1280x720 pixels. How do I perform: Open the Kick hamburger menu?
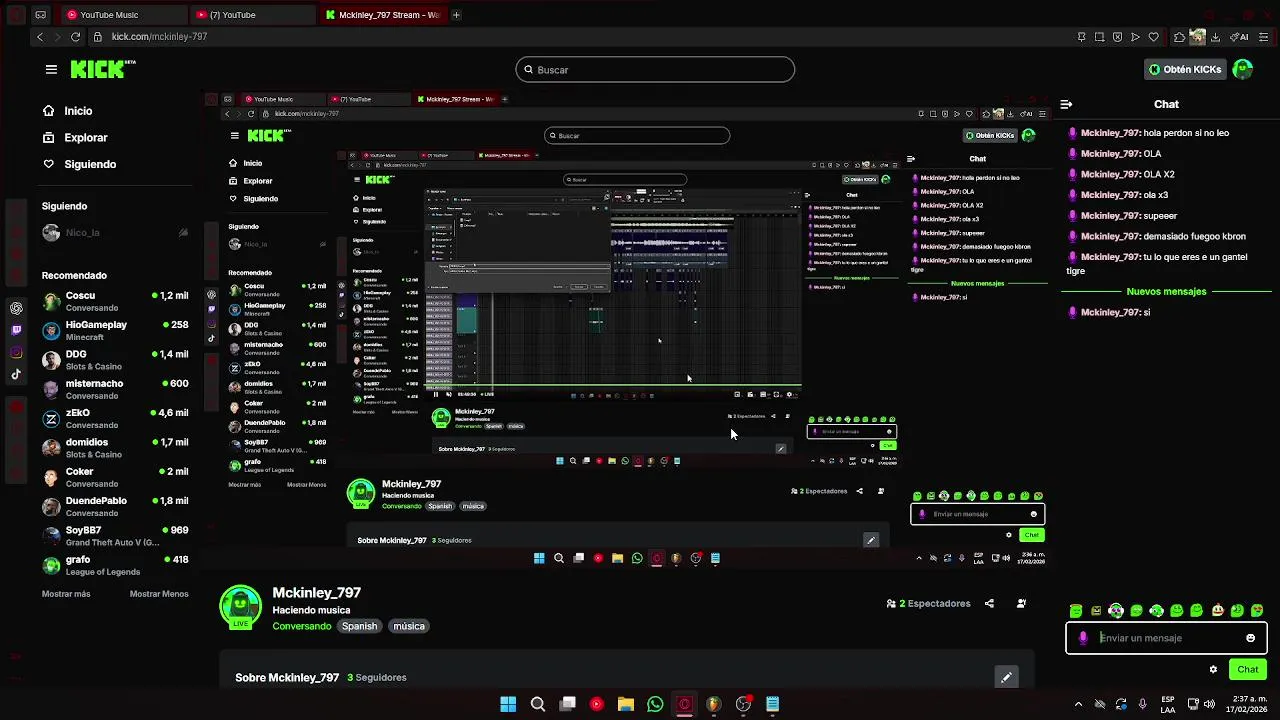click(x=51, y=69)
